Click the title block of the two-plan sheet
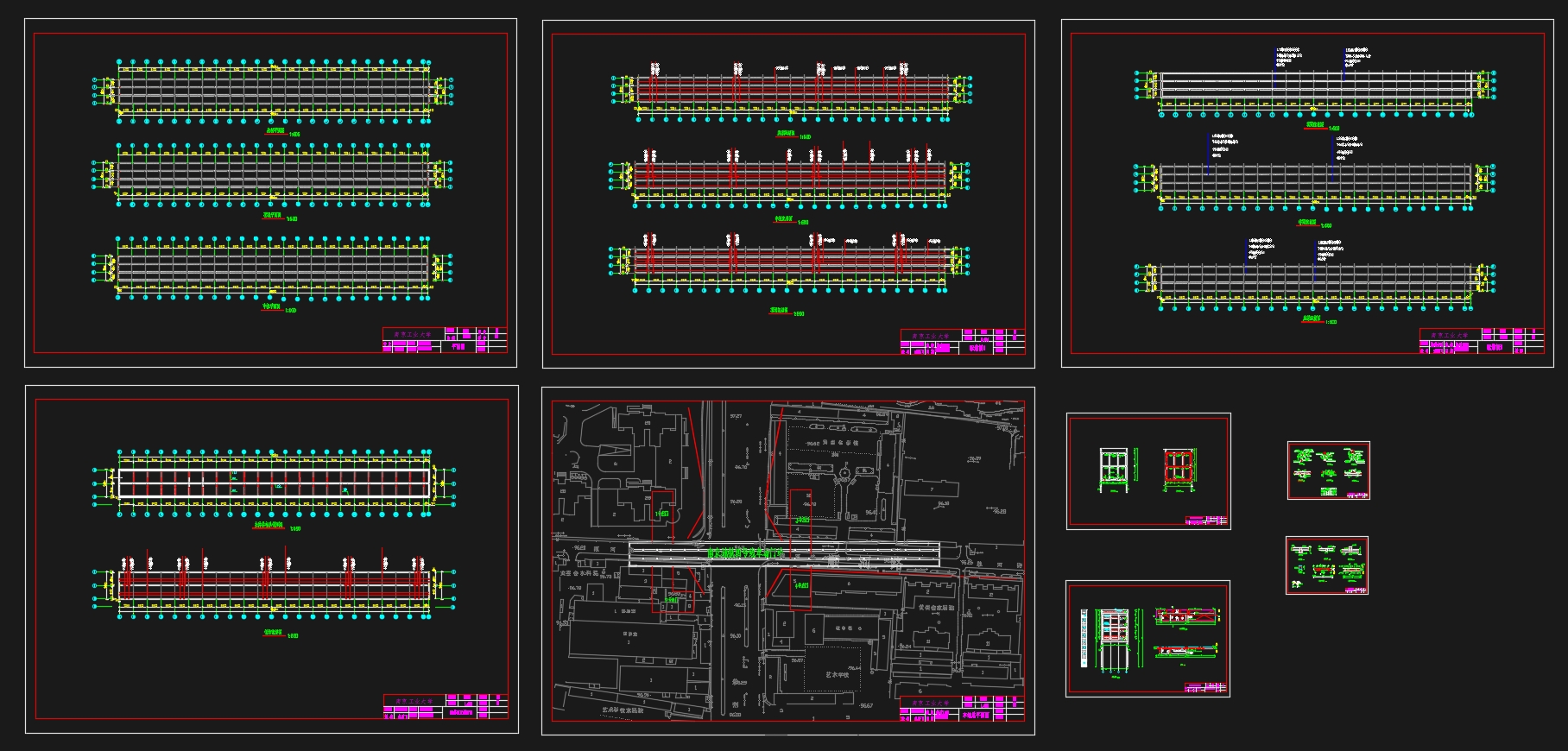The height and width of the screenshot is (751, 1568). [x=446, y=706]
